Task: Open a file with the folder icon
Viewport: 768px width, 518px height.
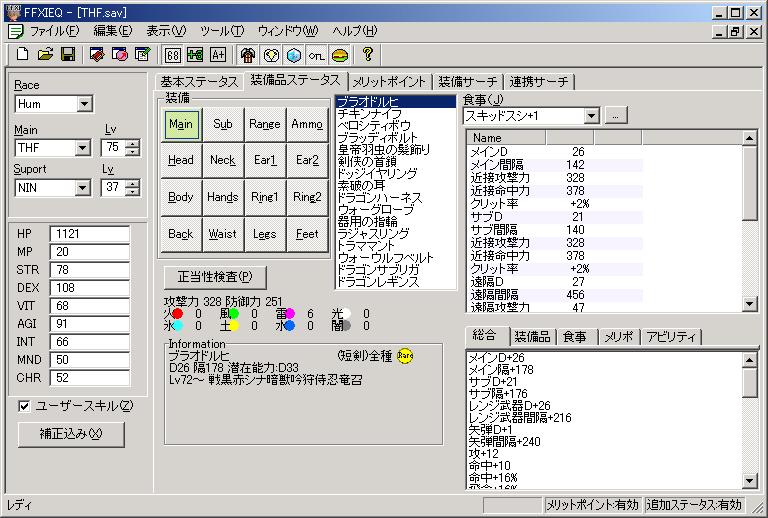Action: click(x=45, y=54)
